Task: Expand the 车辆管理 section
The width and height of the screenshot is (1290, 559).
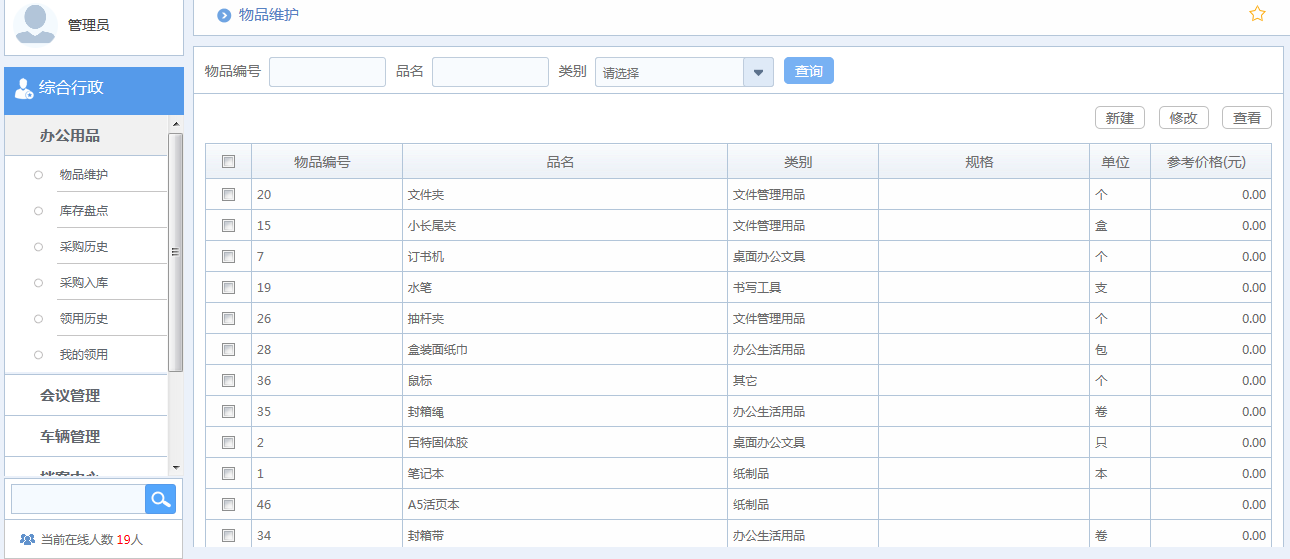Action: [70, 437]
